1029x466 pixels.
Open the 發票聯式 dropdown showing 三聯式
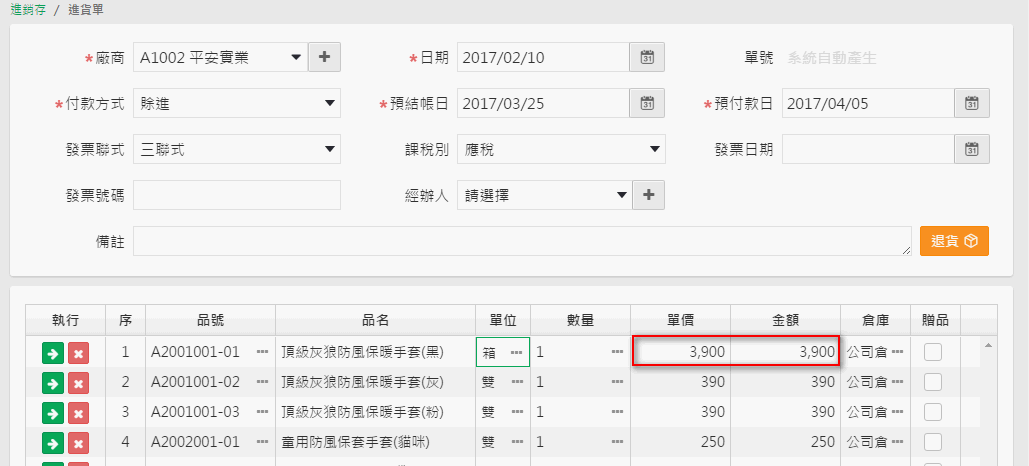[237, 149]
